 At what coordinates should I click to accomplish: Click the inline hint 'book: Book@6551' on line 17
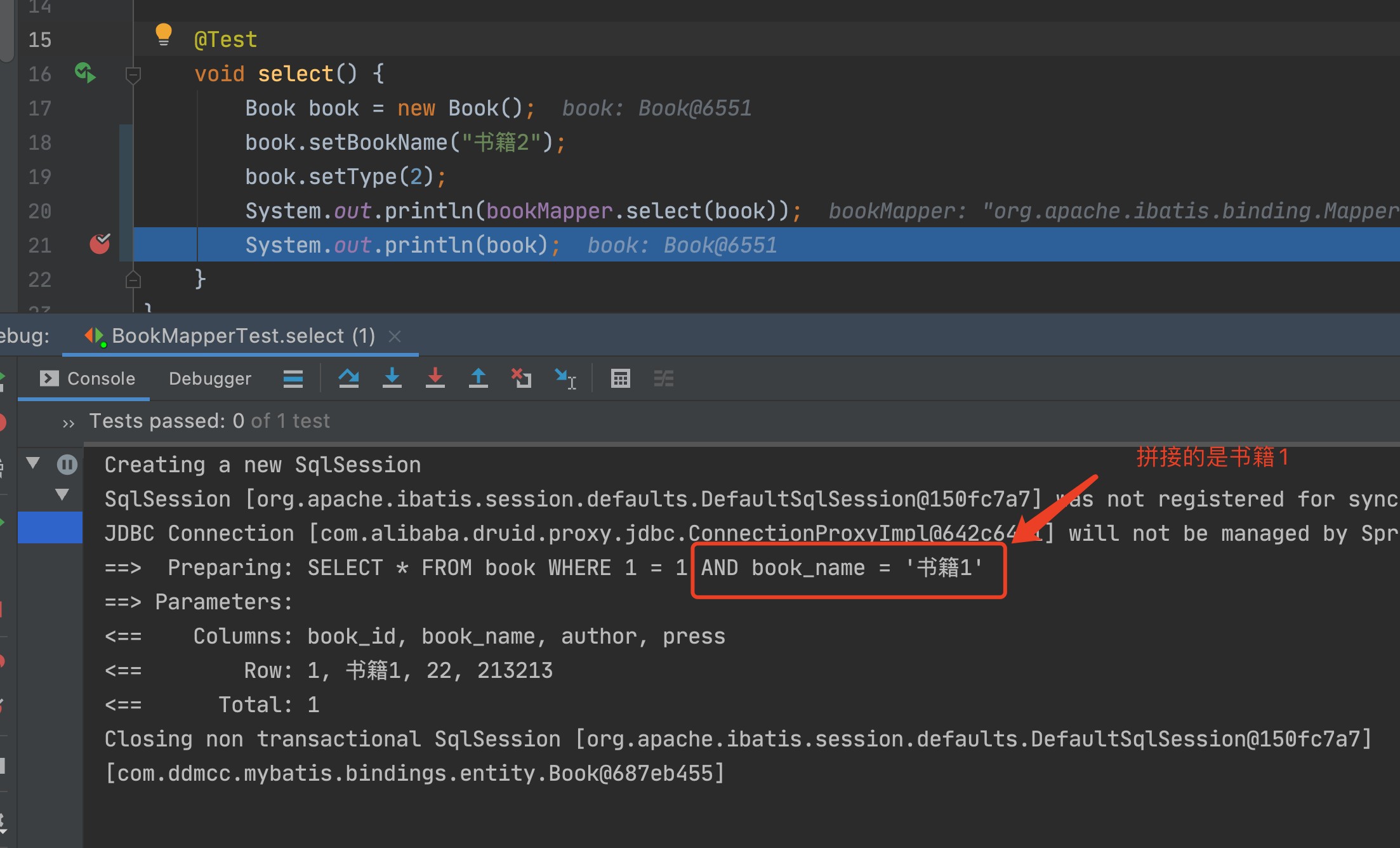(657, 108)
